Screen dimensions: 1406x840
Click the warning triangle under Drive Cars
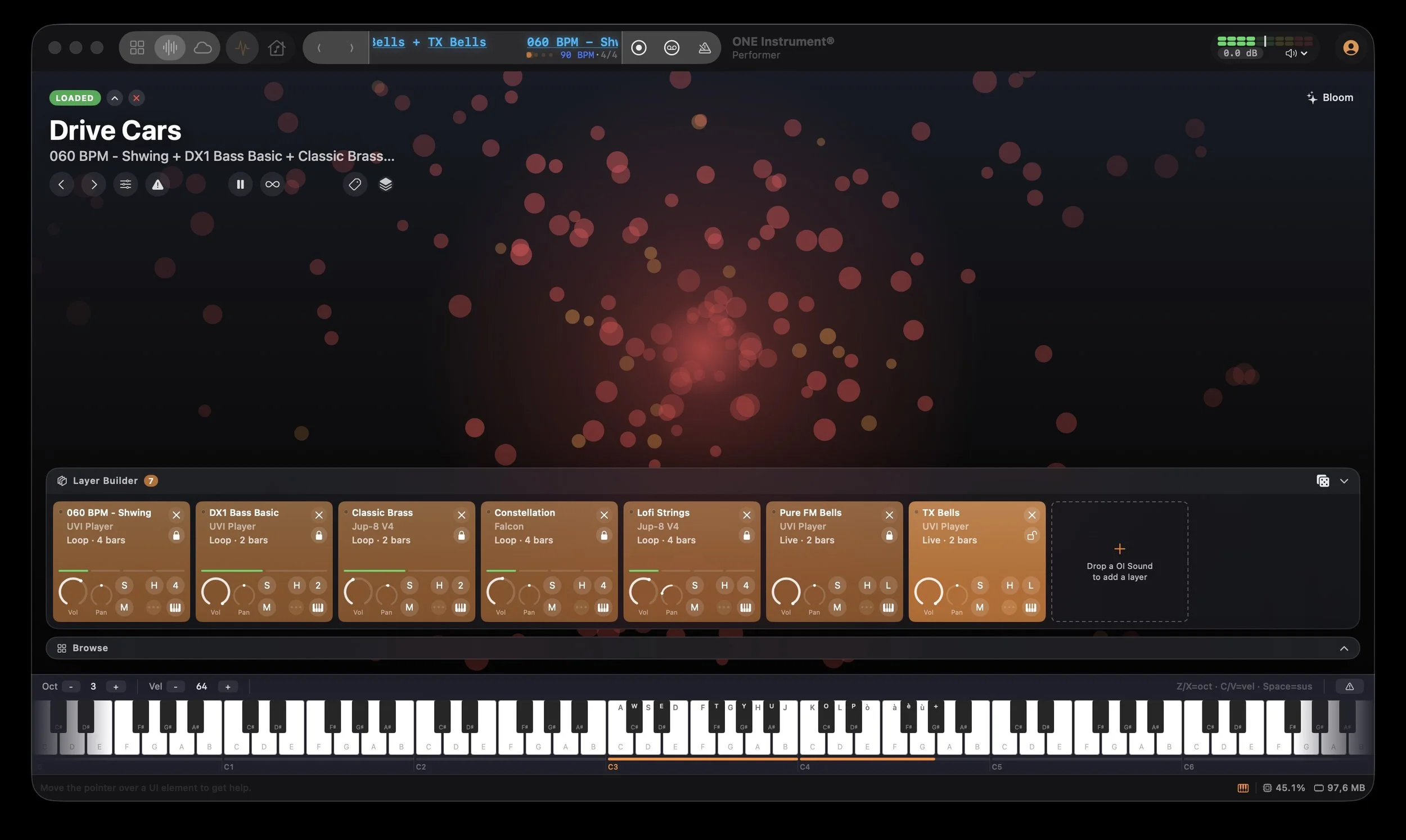pos(157,184)
